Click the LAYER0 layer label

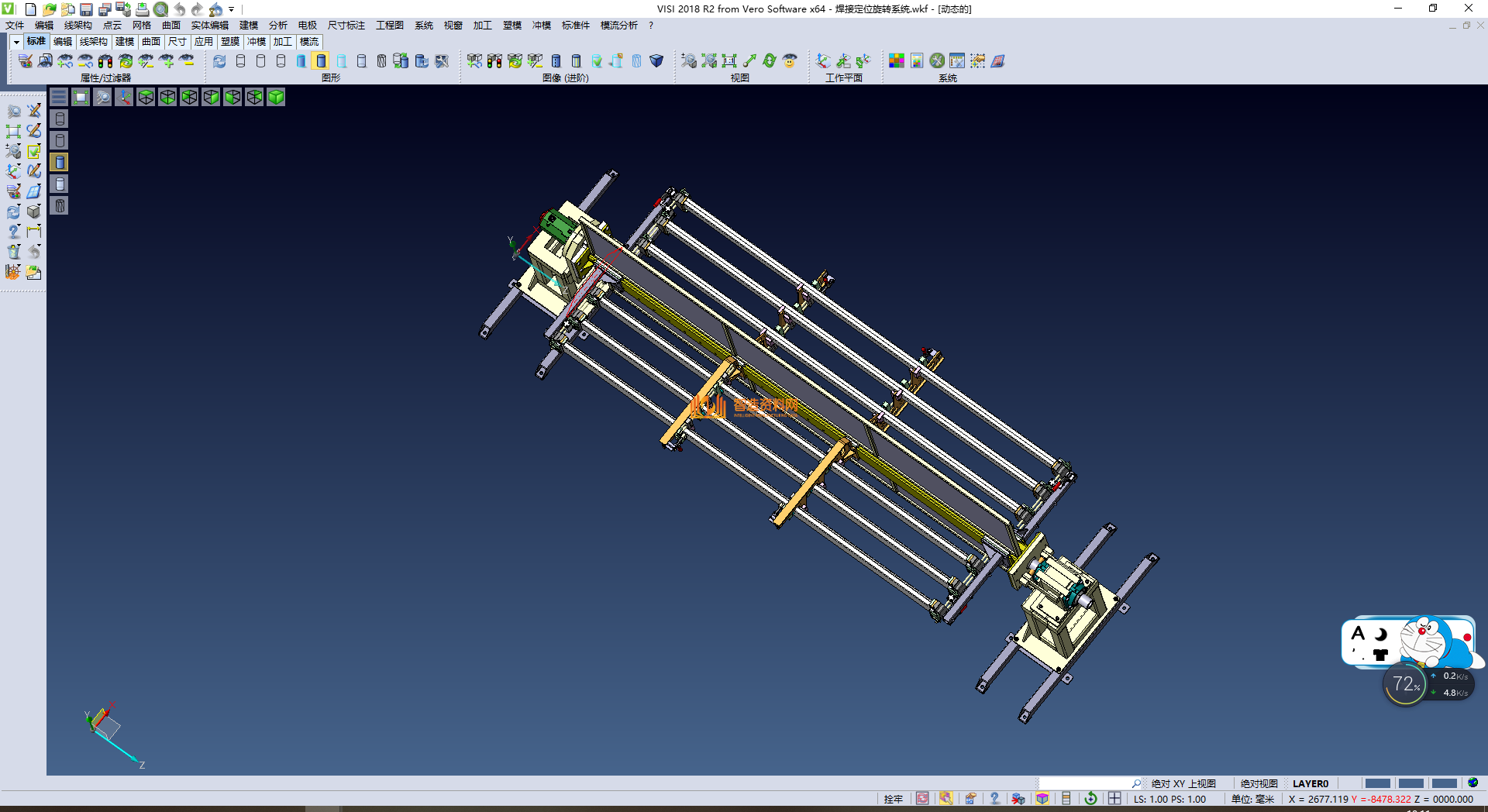click(x=1310, y=783)
